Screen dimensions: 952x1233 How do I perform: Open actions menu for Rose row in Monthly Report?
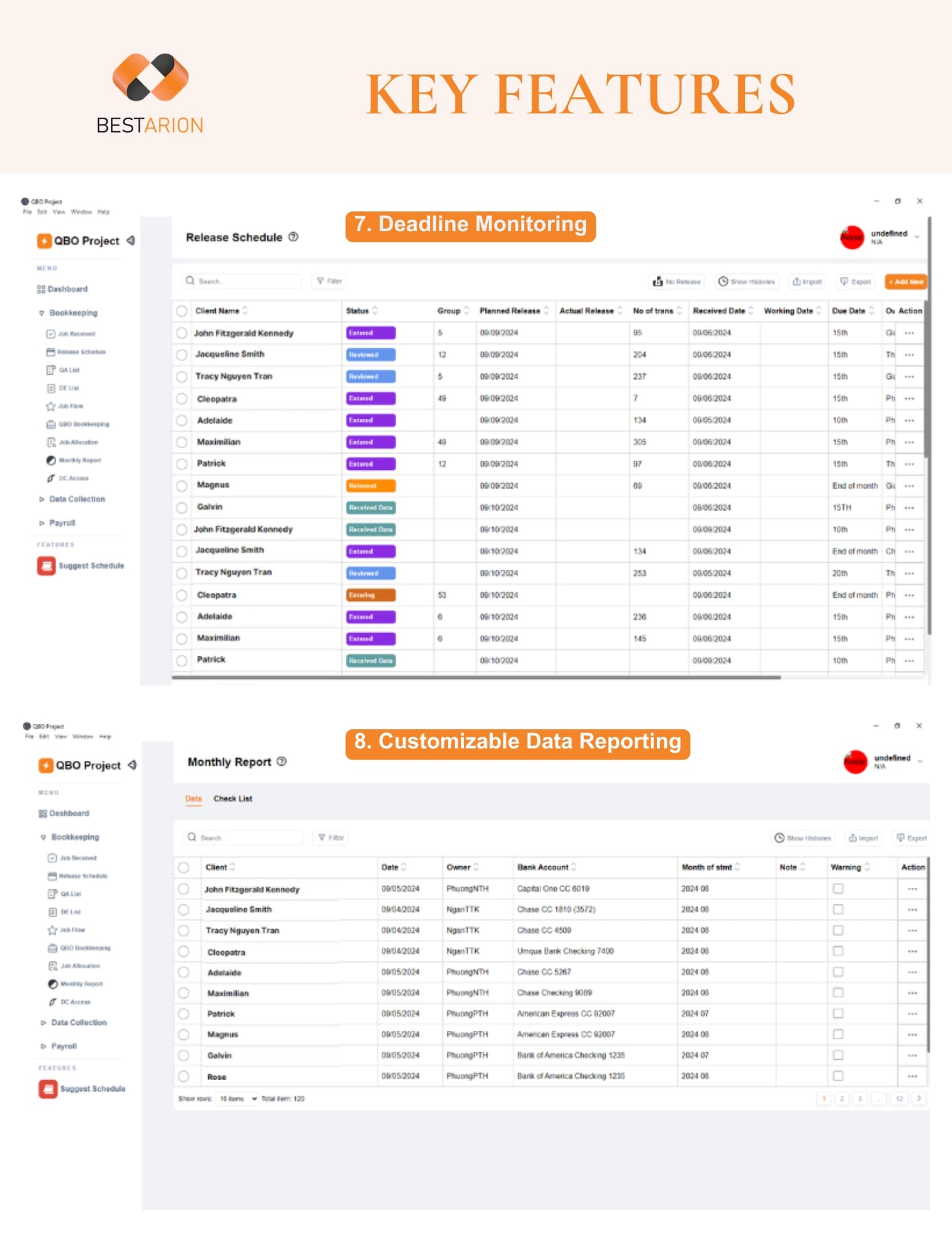tap(913, 1076)
